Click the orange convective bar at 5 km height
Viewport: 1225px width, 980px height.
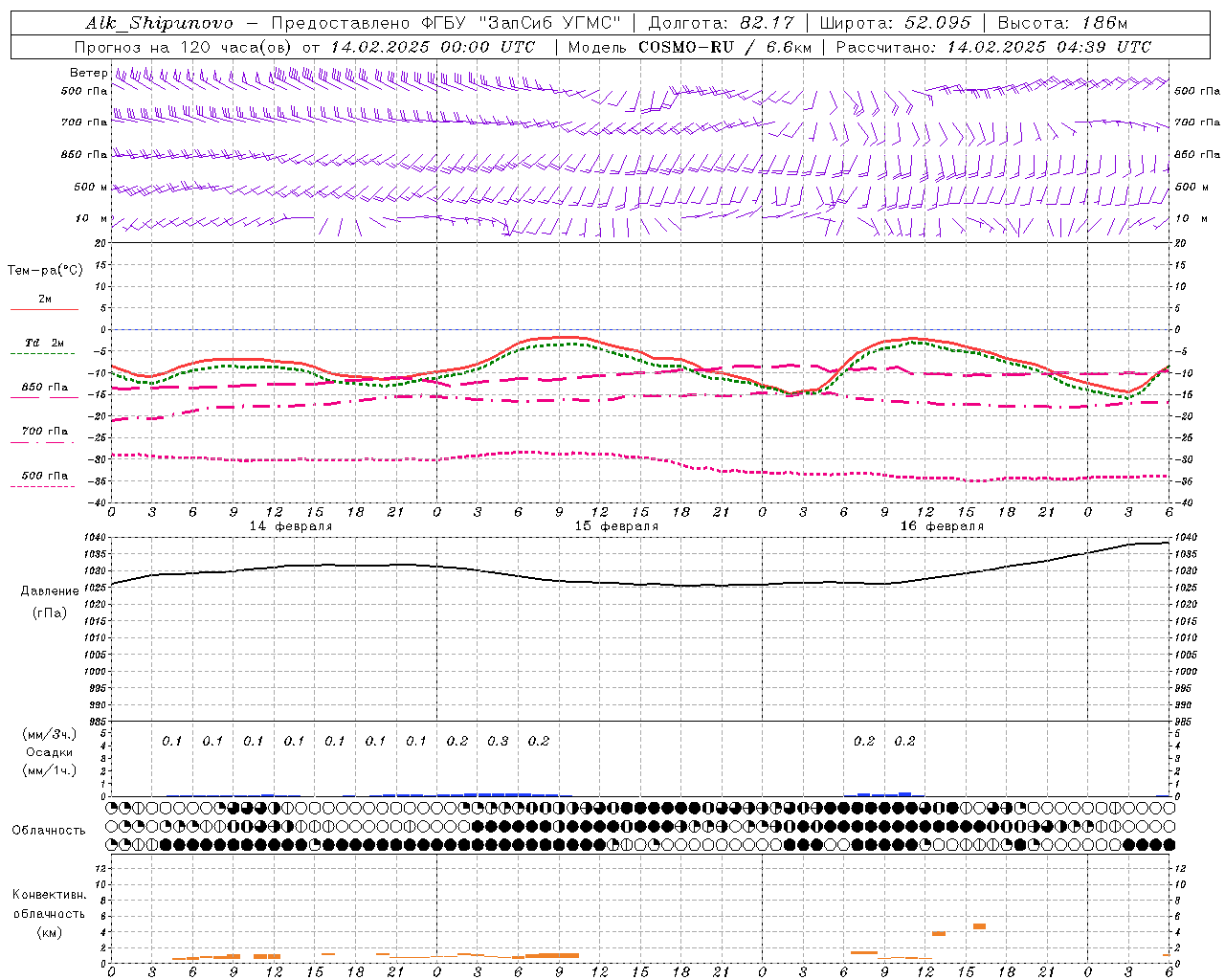click(x=979, y=925)
